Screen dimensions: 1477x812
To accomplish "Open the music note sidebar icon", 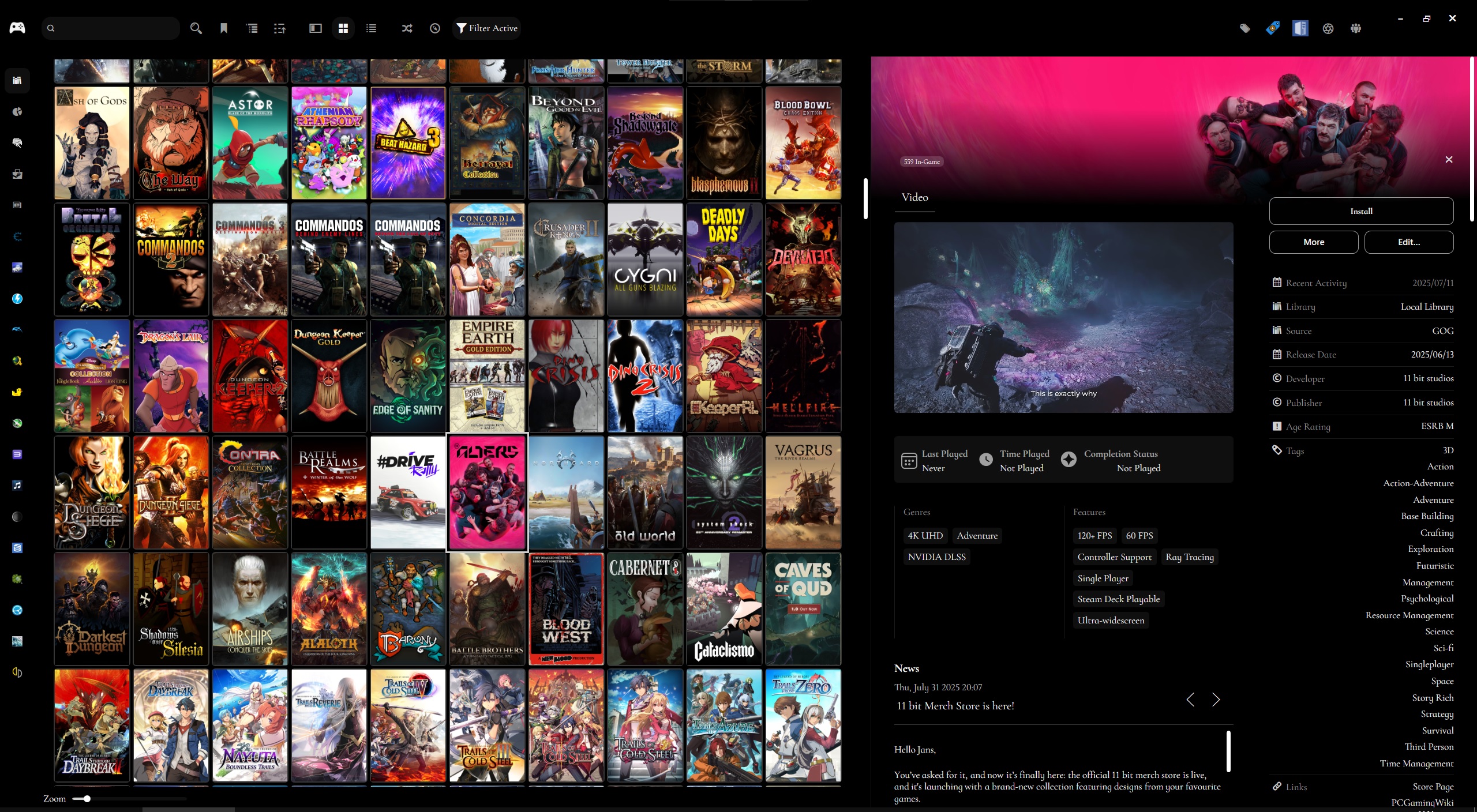I will coord(17,486).
